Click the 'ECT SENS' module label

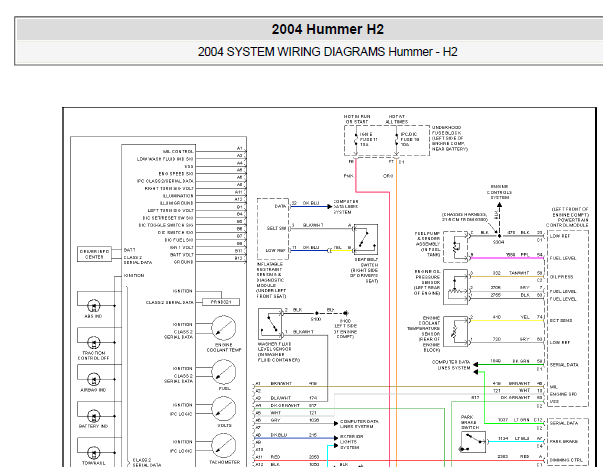pyautogui.click(x=561, y=320)
